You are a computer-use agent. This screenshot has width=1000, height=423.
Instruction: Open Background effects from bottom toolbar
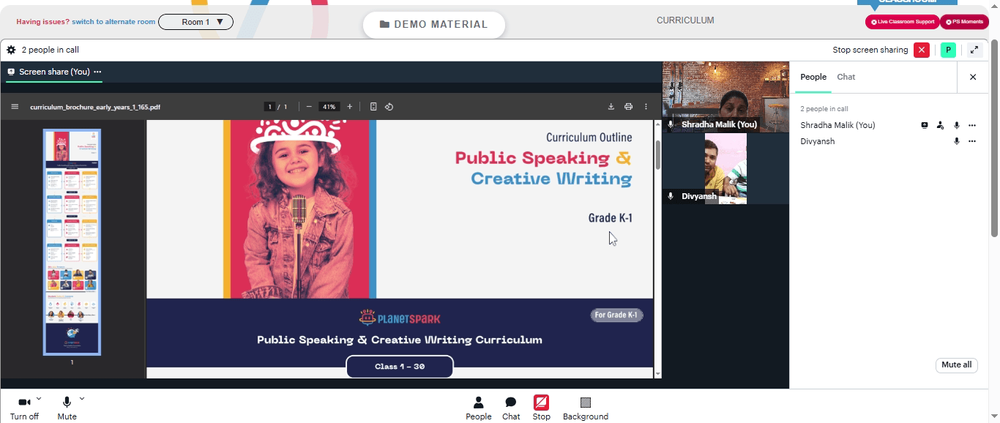585,408
